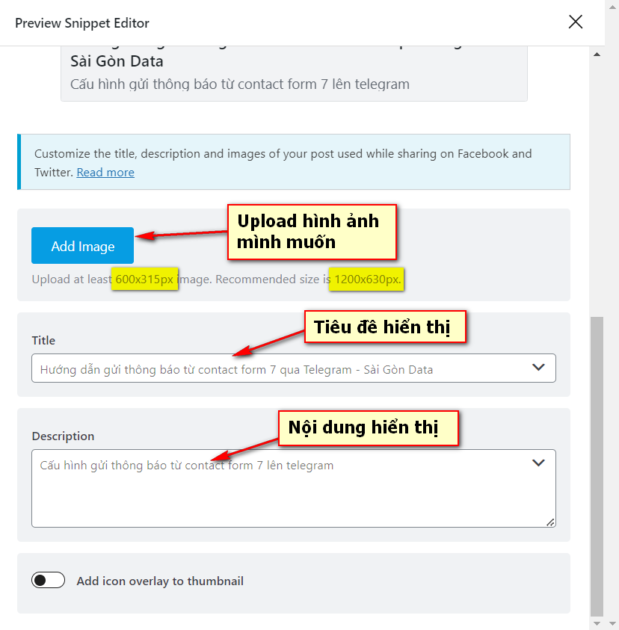Click the 'Sài Gòn Data' preview title
619x630 pixels.
(116, 61)
